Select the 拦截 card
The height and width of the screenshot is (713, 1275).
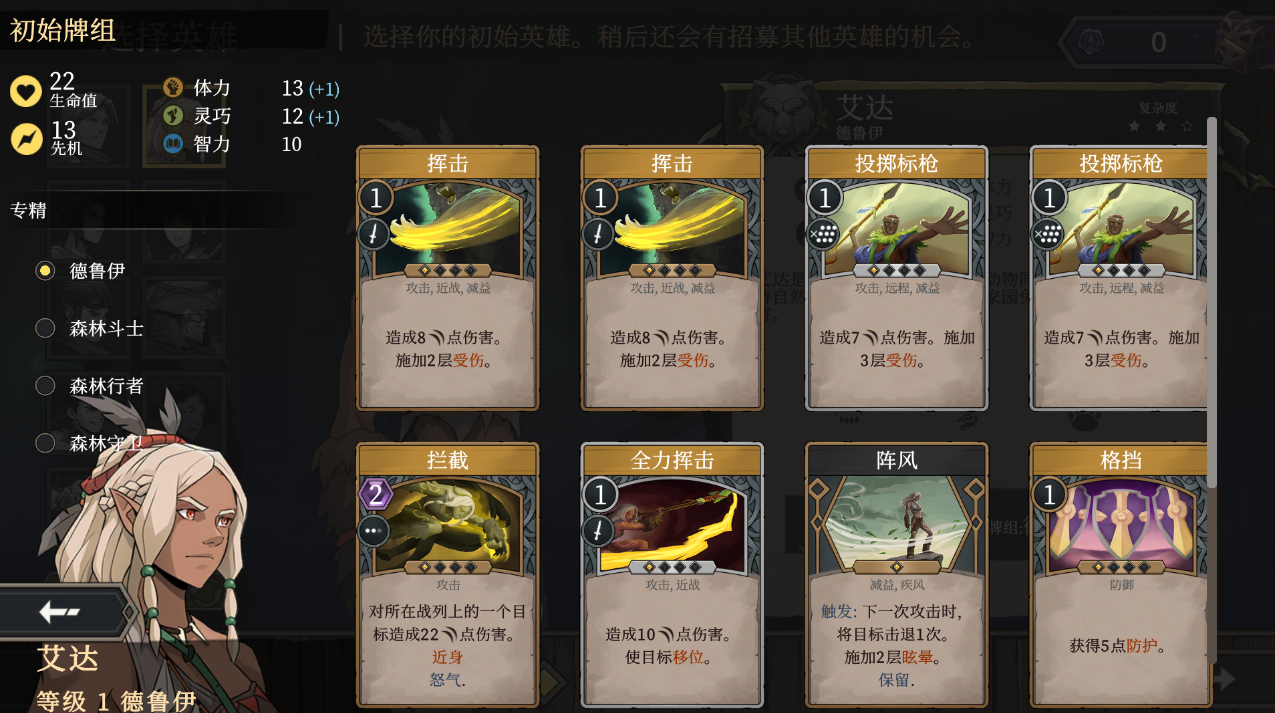coord(448,575)
